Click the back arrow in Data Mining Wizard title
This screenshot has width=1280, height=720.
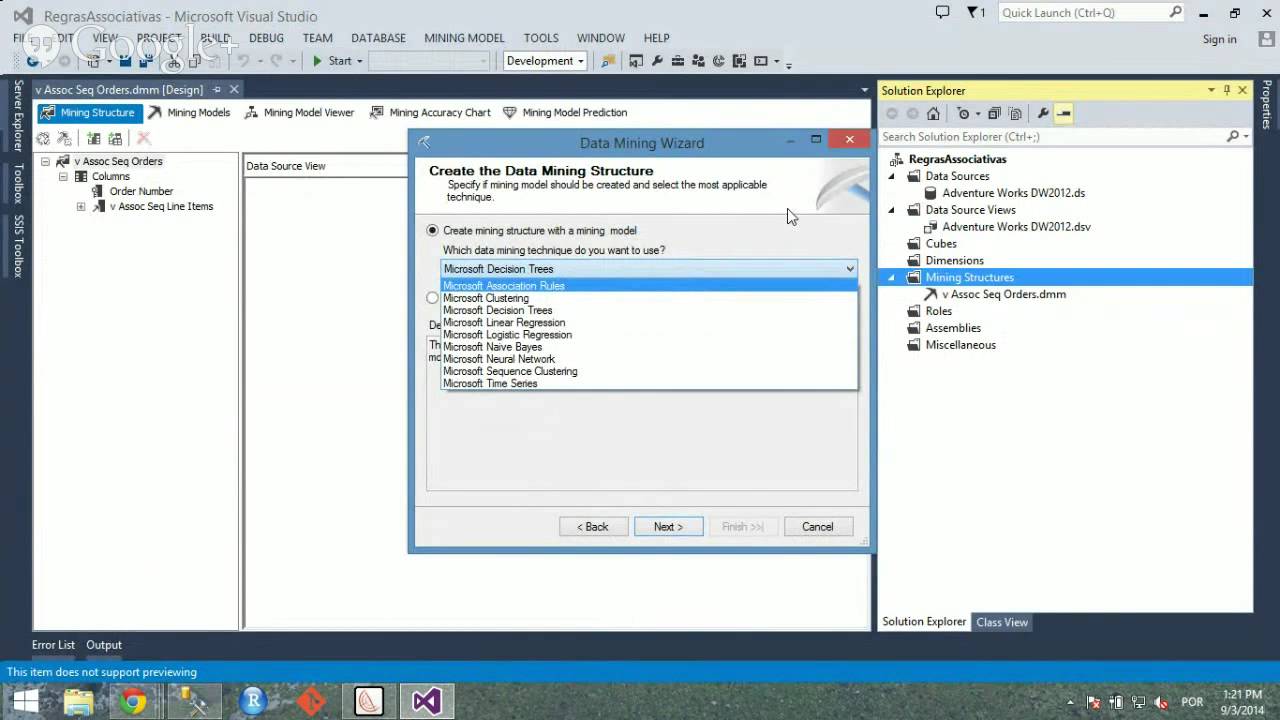click(x=424, y=143)
